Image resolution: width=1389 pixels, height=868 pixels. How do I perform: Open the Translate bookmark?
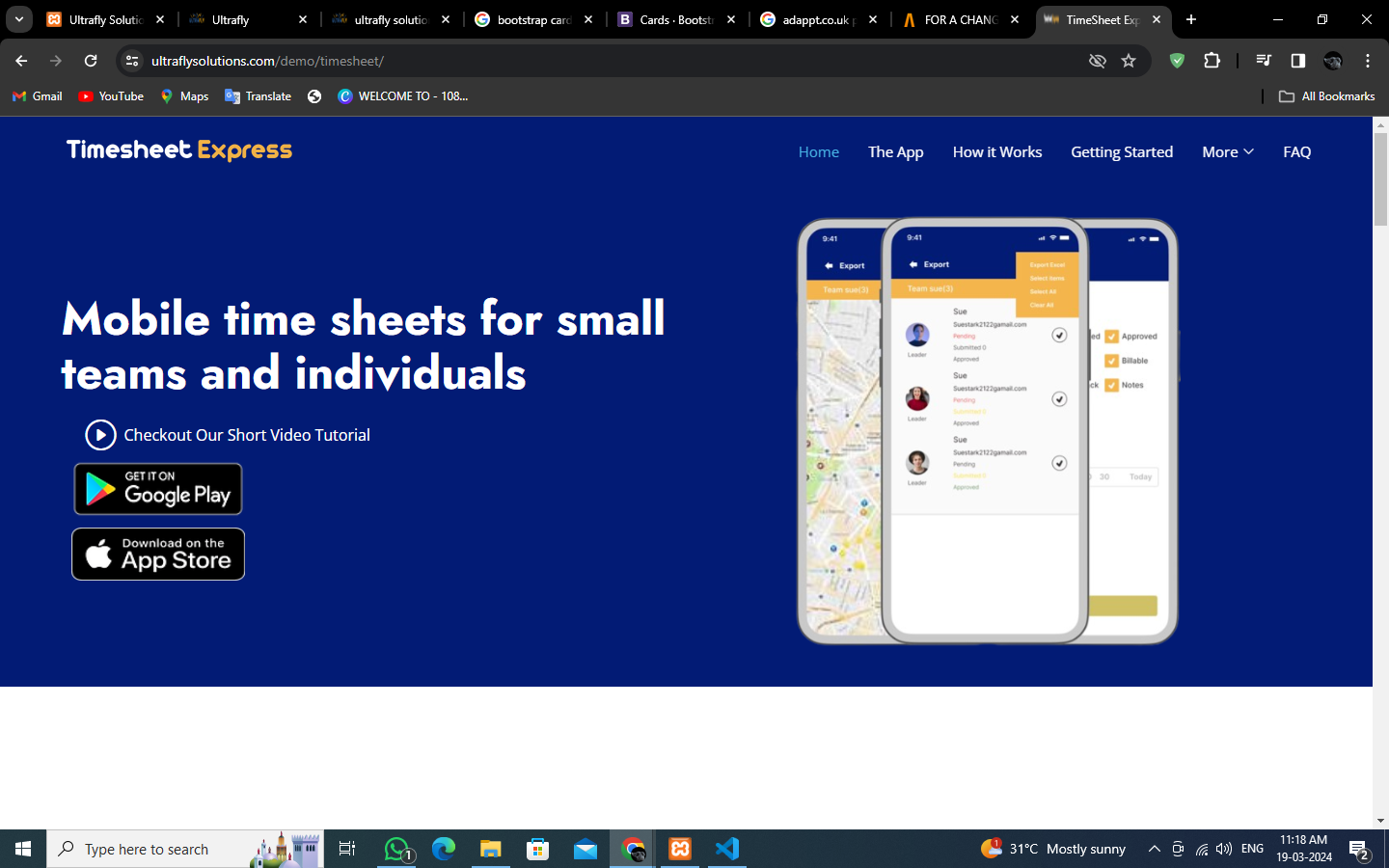(258, 96)
